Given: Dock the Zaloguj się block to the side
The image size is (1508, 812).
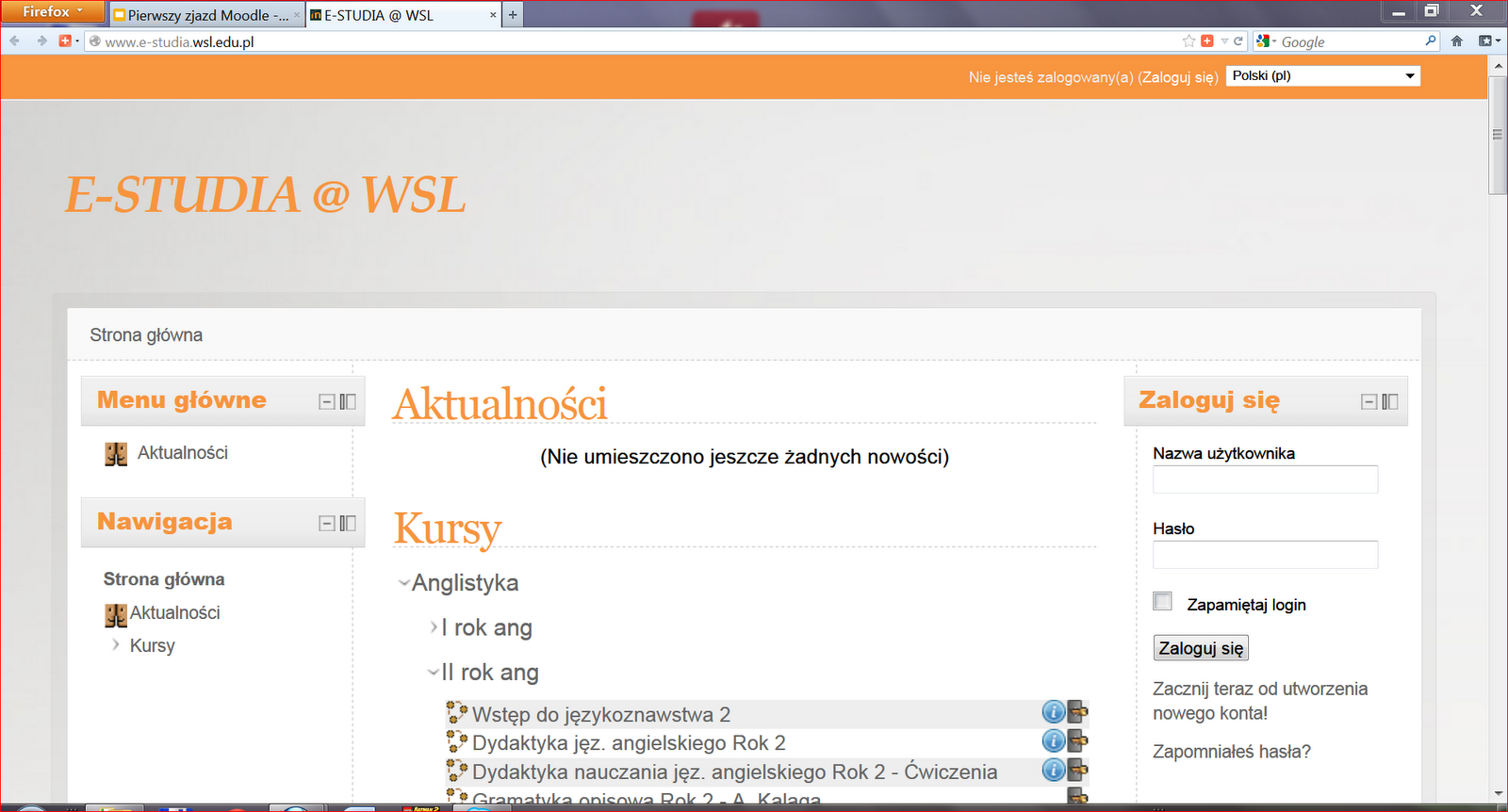Looking at the screenshot, I should tap(1390, 401).
